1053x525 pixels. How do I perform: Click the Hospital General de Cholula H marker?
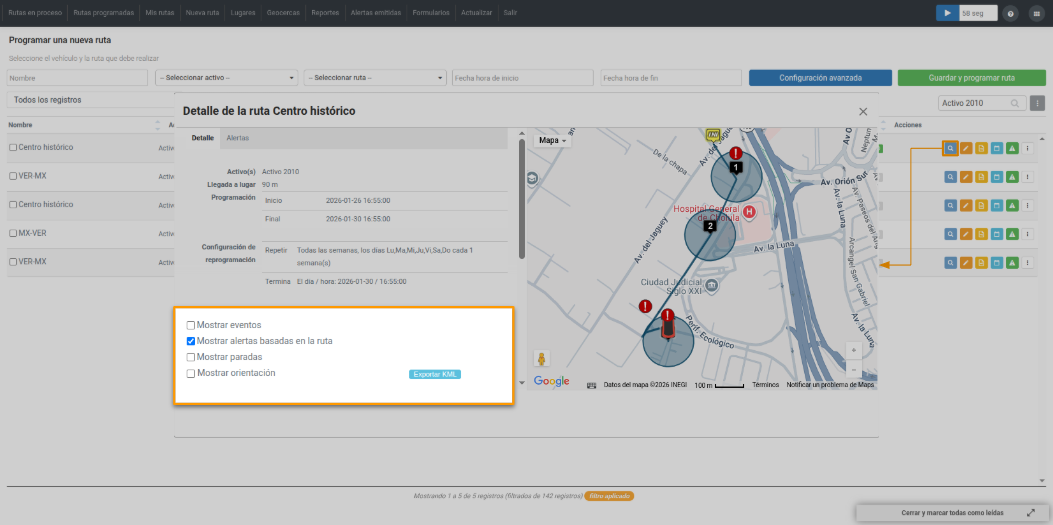[x=749, y=213]
